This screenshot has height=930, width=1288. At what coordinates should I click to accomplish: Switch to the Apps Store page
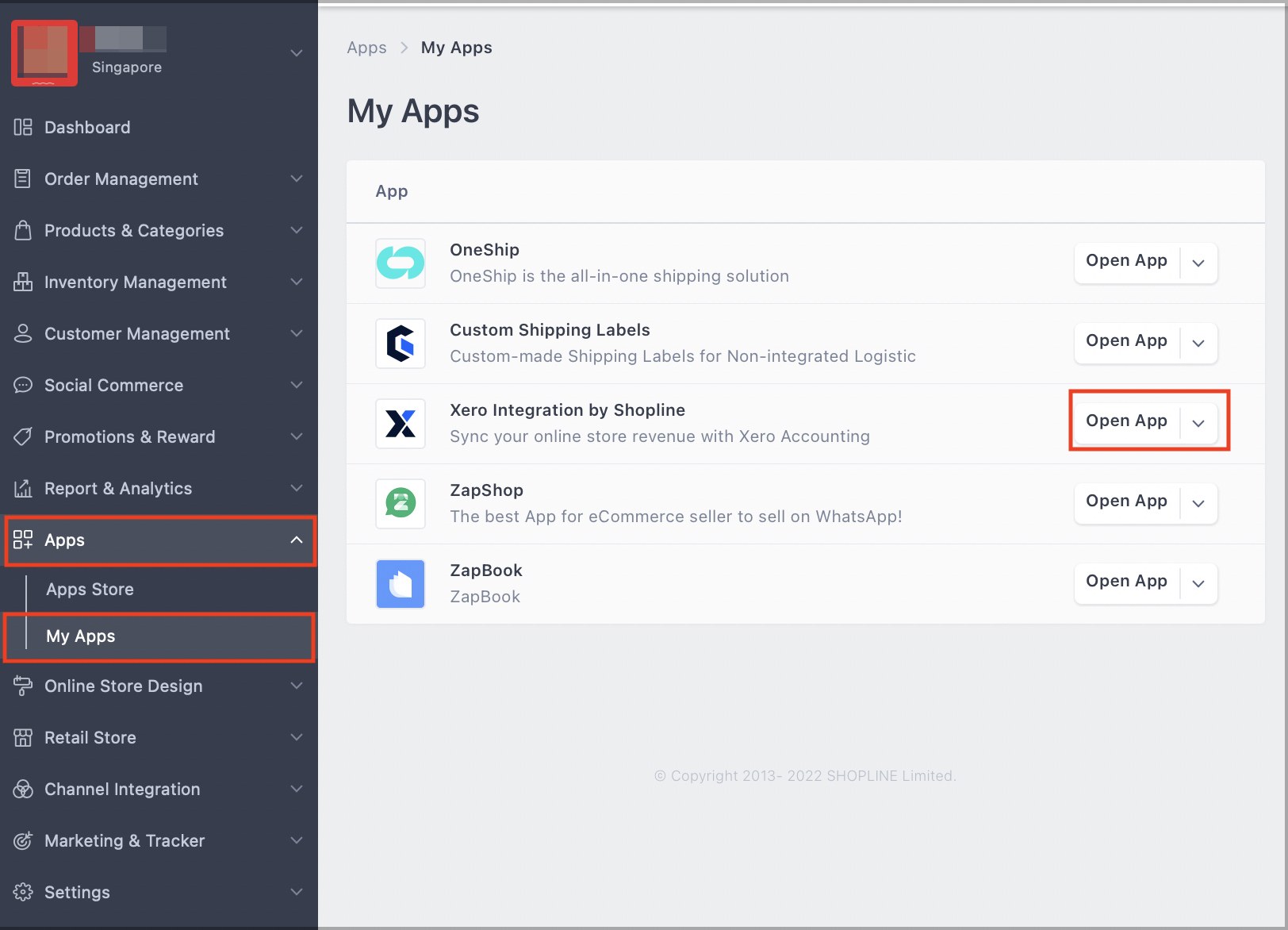(x=90, y=589)
